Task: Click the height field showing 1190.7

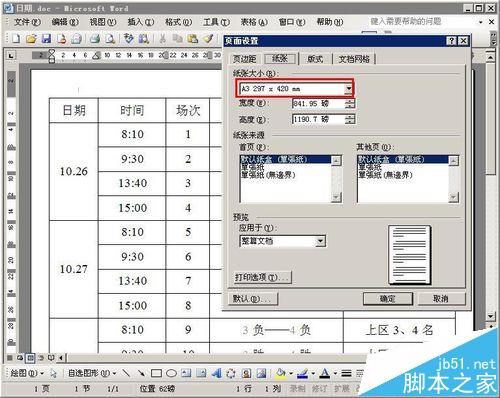Action: [x=319, y=119]
